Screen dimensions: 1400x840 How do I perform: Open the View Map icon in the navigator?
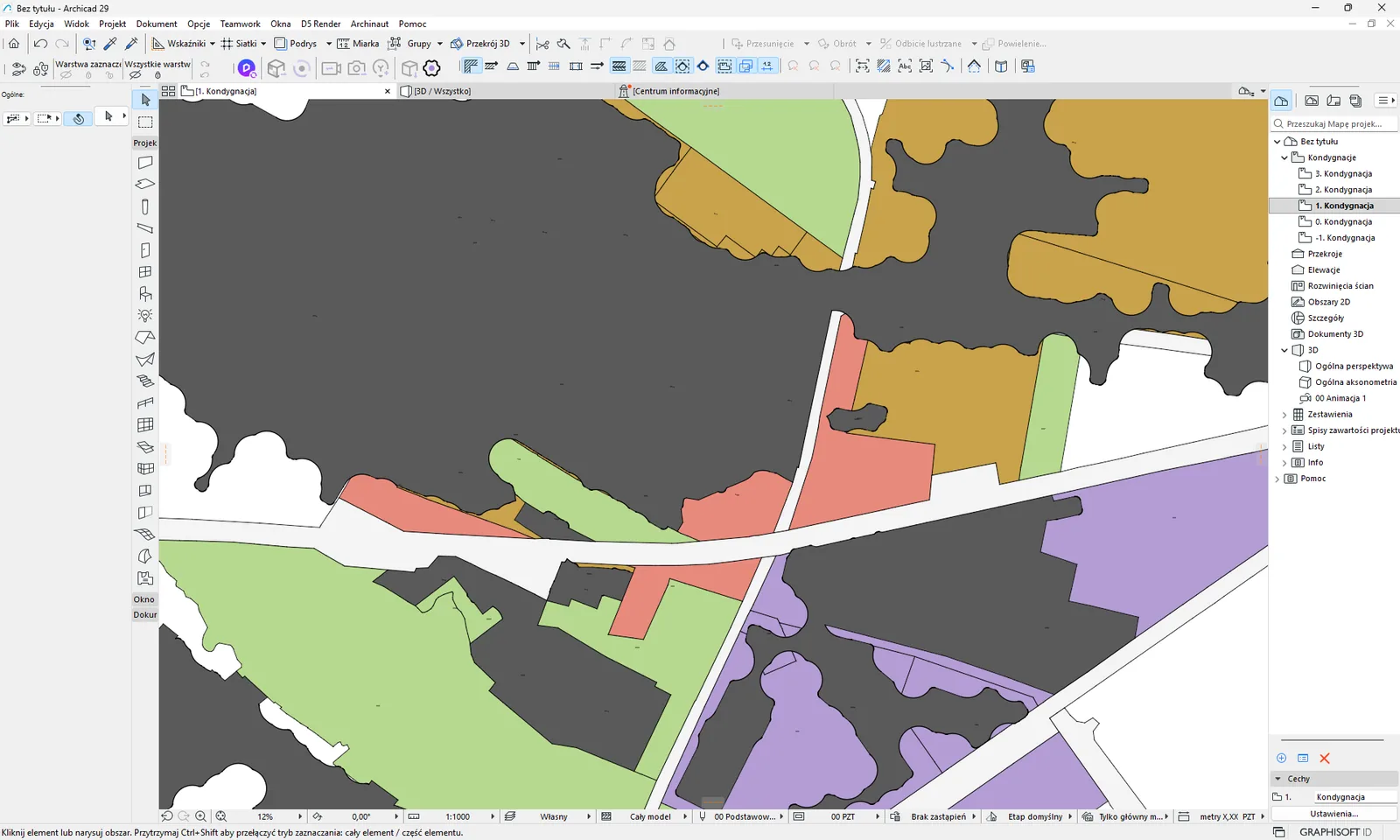pyautogui.click(x=1312, y=101)
